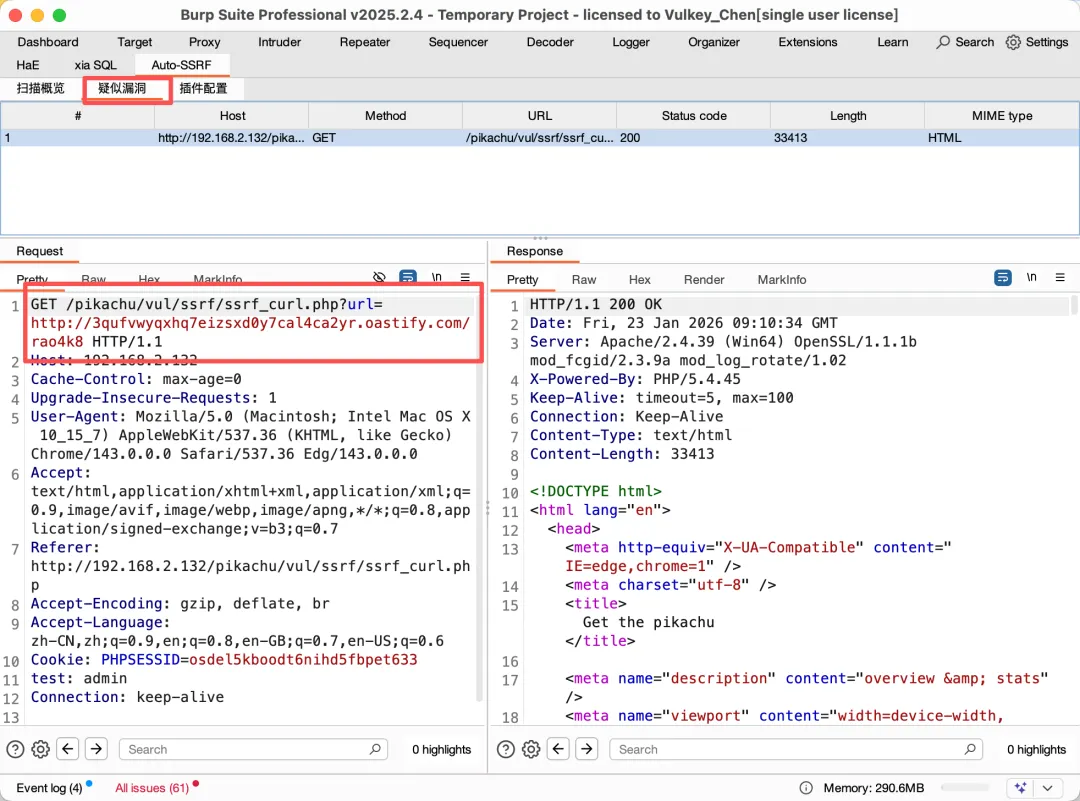Expand the chevron dropdown in status bar

click(x=1048, y=787)
